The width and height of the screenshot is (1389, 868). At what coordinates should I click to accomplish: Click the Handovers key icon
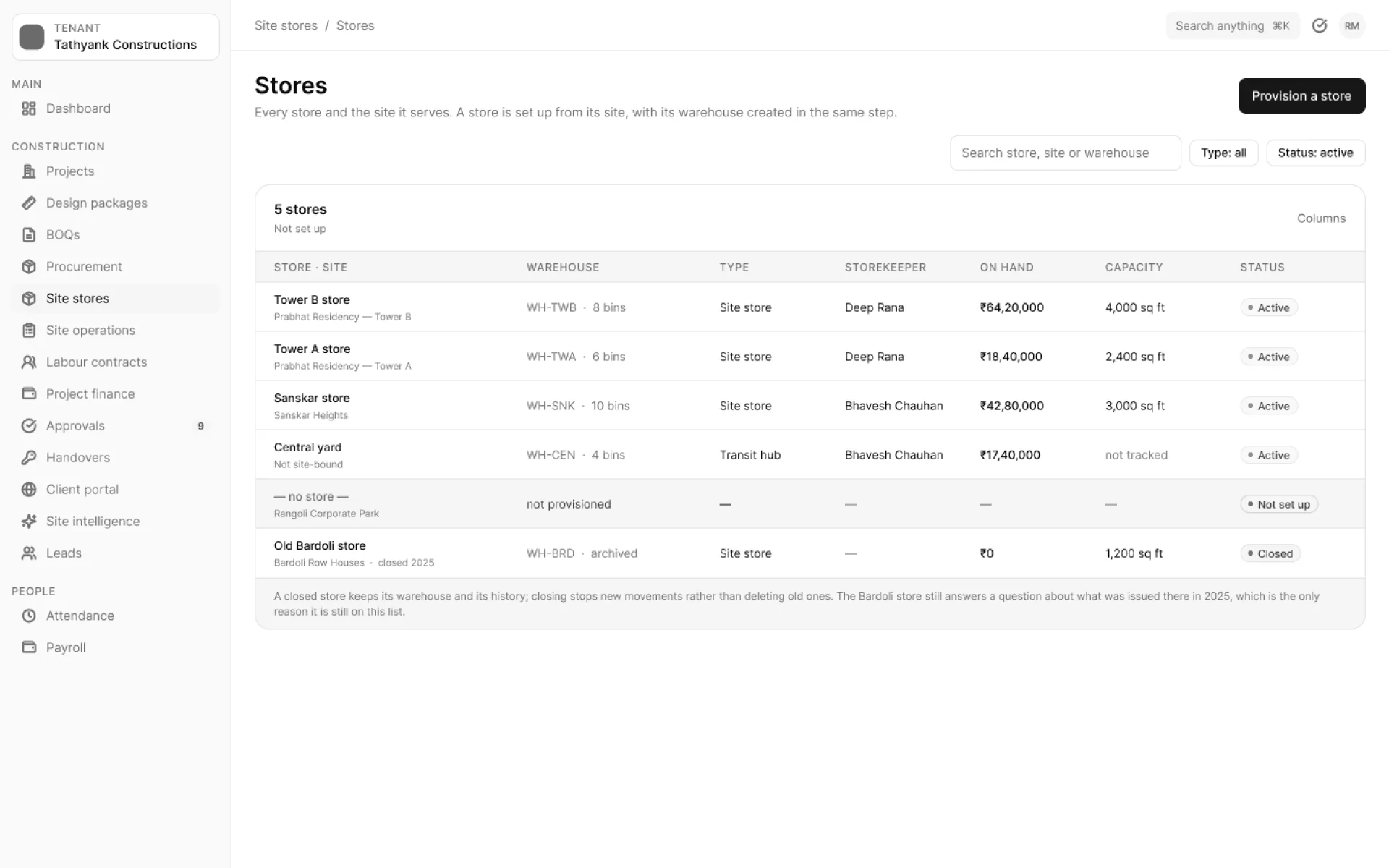tap(29, 458)
